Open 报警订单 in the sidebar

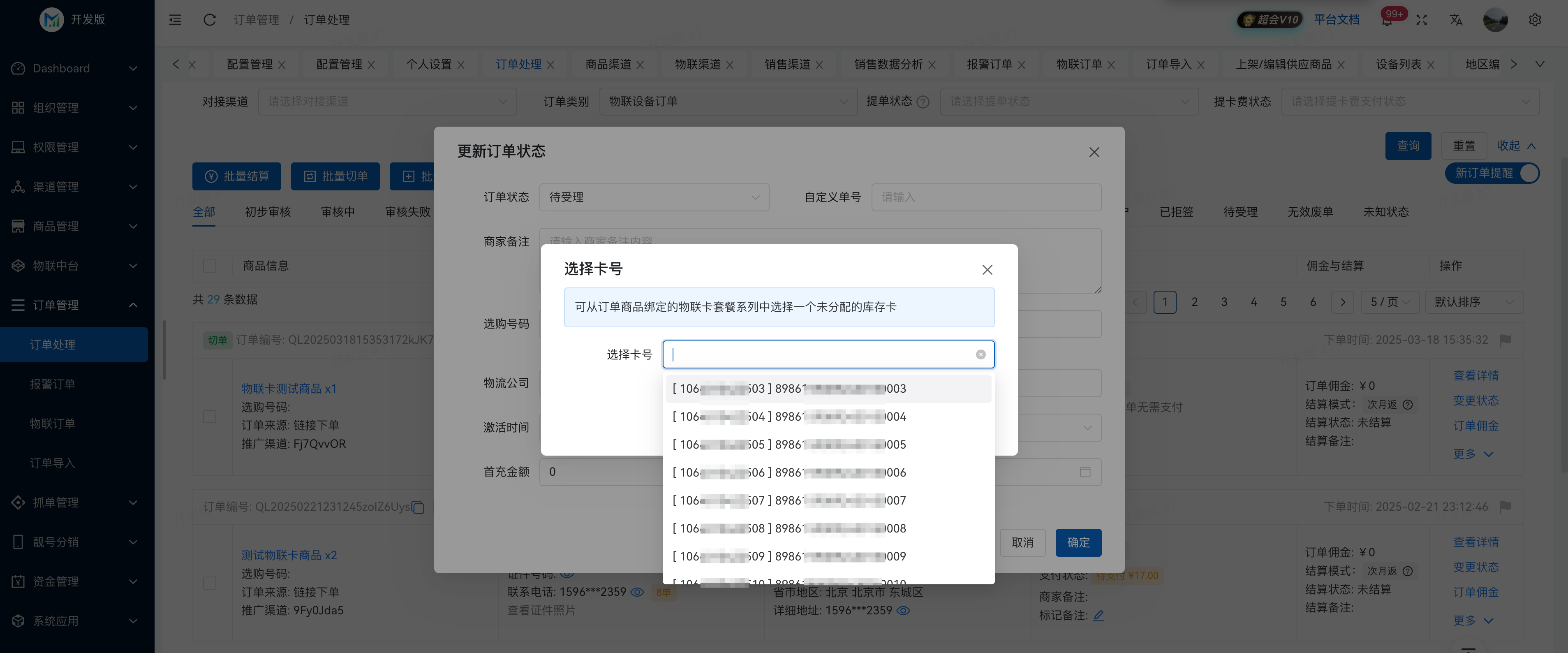53,384
